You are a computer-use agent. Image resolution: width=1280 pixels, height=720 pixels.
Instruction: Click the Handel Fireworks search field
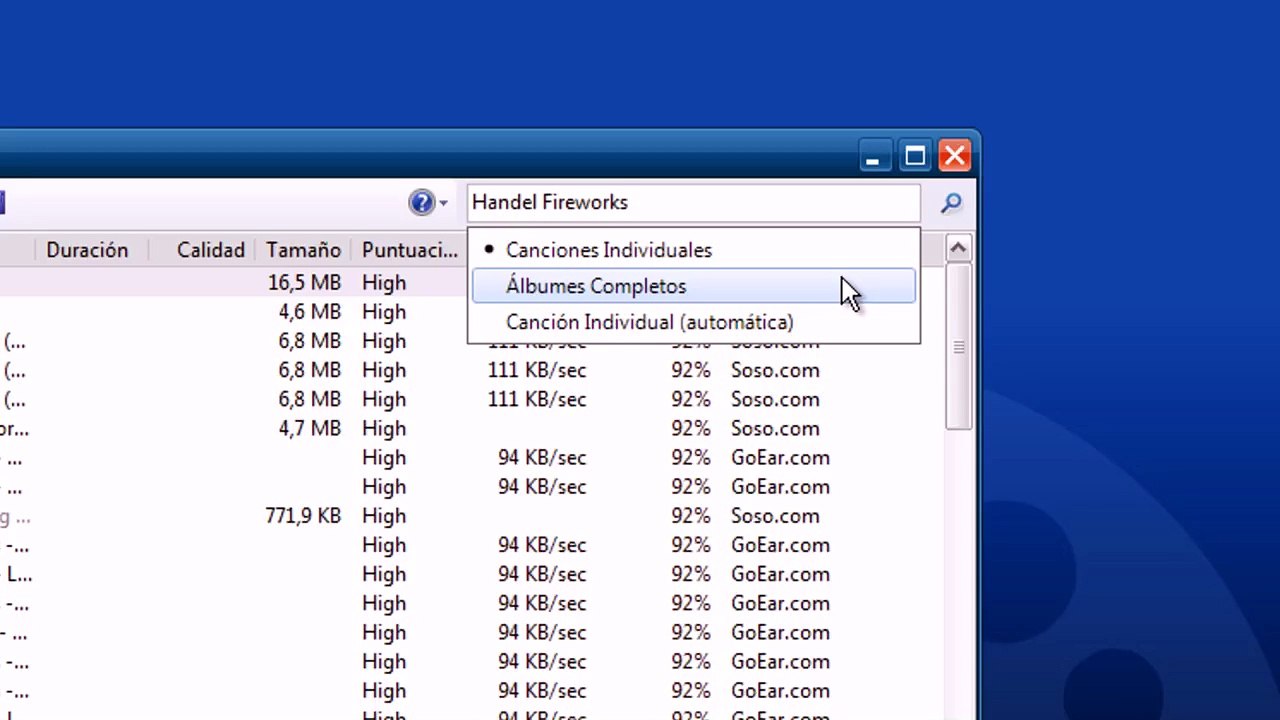click(x=693, y=203)
